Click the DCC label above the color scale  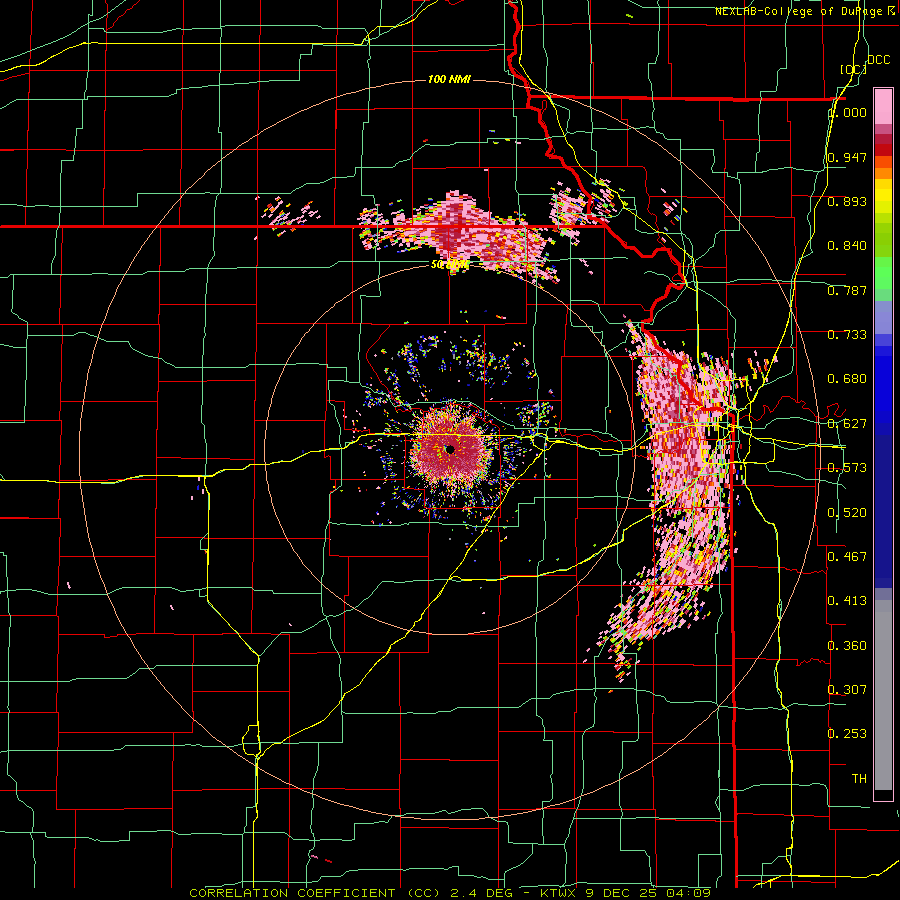878,60
